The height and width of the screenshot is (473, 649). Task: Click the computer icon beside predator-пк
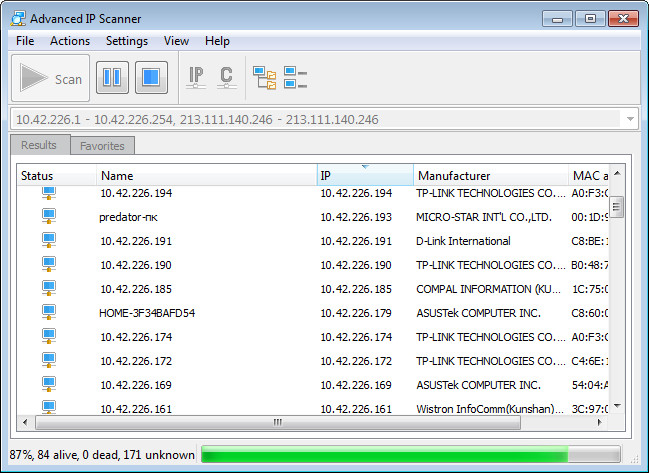coord(48,216)
